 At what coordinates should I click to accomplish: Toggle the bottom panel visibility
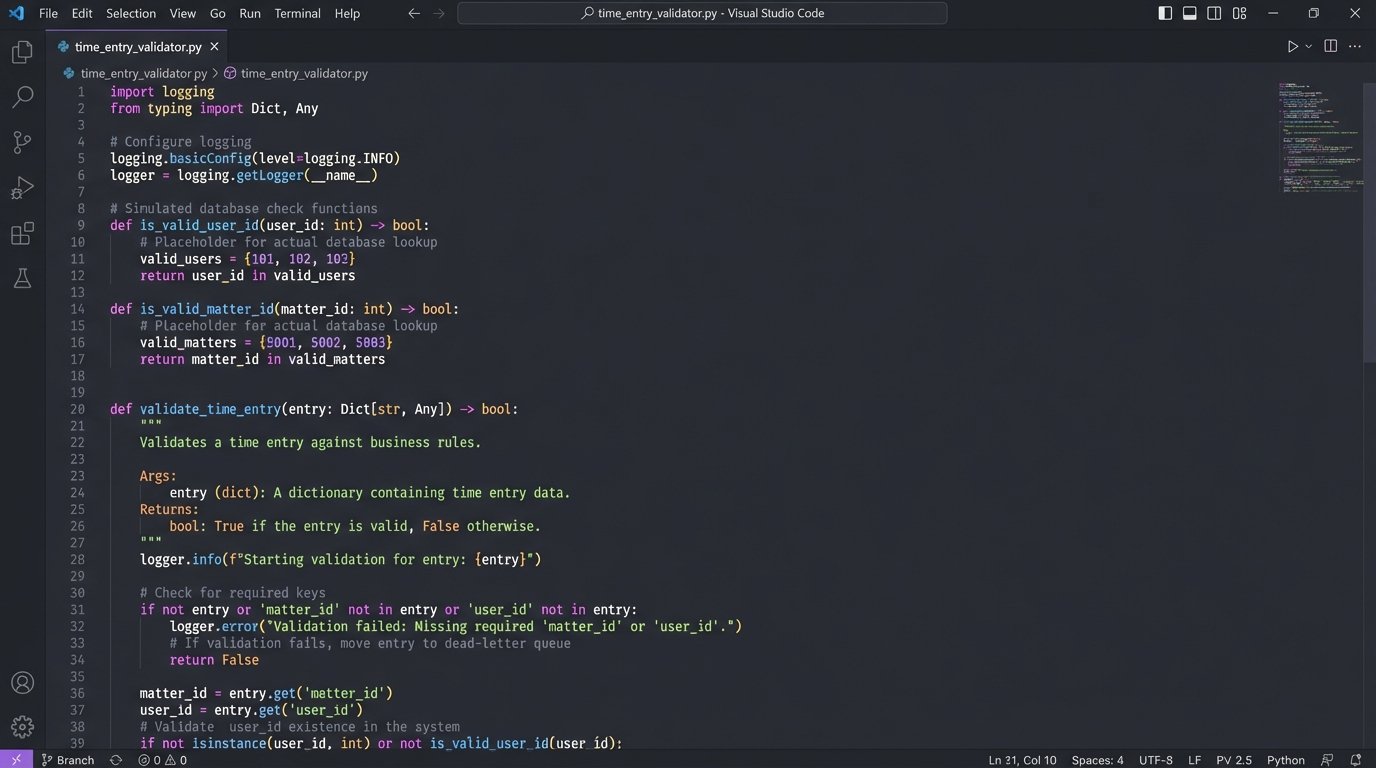1190,13
